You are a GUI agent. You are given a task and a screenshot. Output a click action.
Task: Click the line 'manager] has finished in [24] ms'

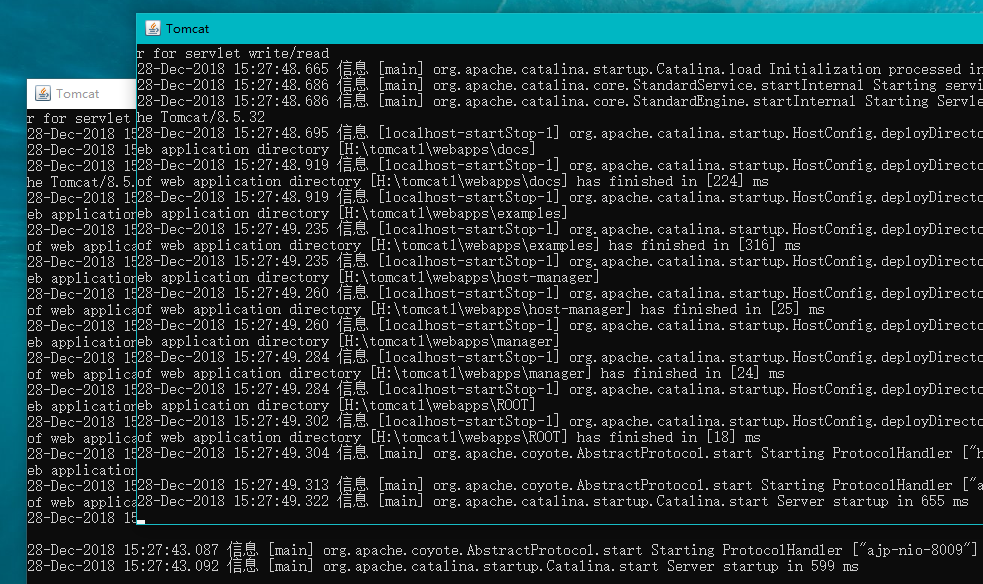461,373
